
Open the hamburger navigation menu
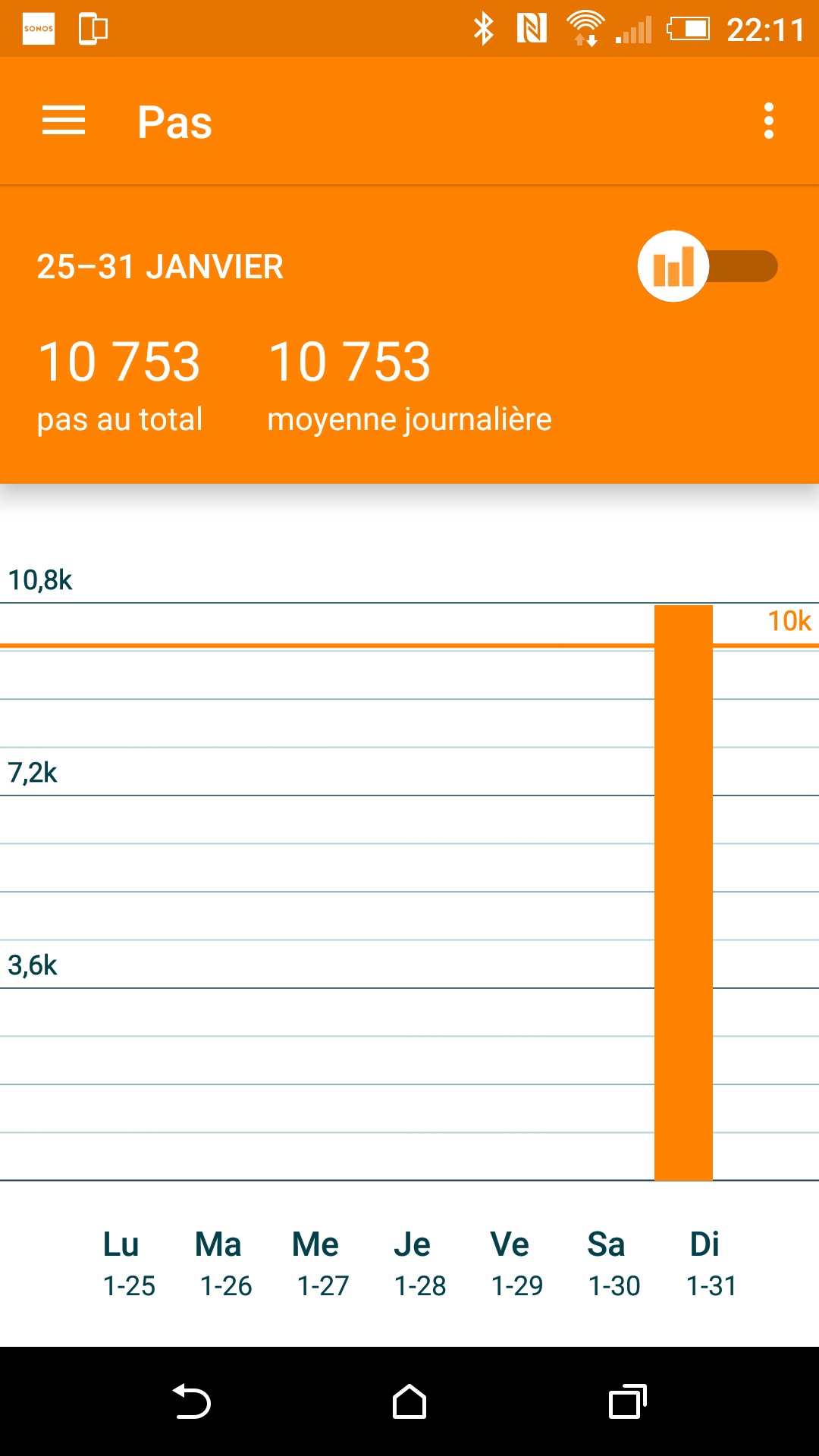[x=64, y=121]
